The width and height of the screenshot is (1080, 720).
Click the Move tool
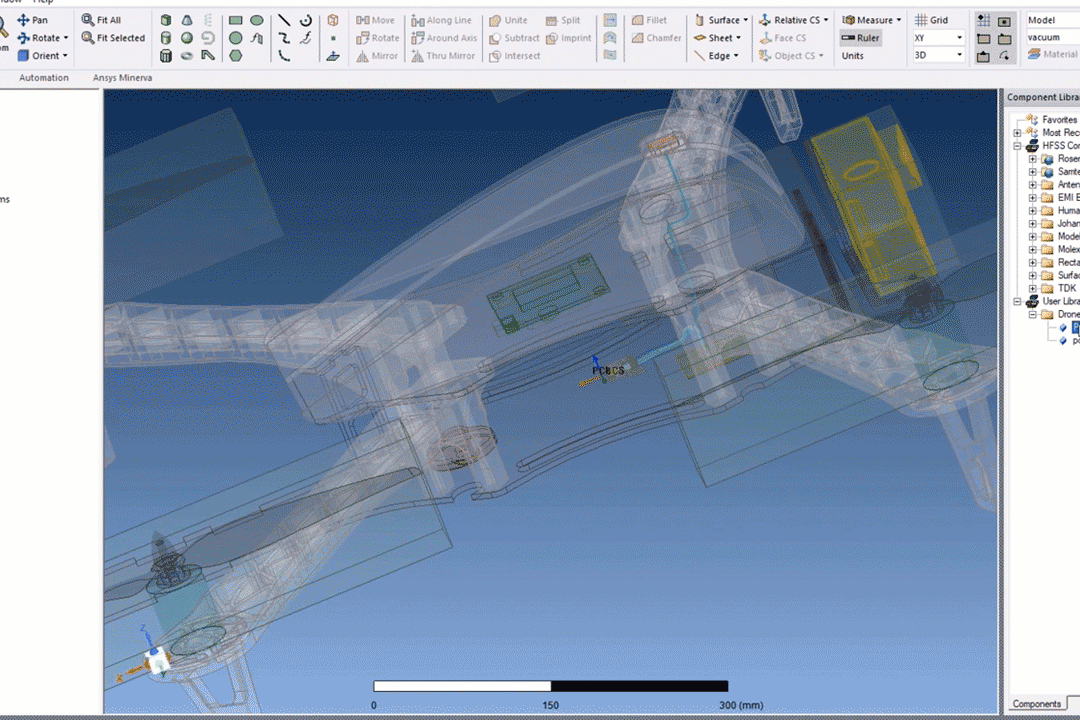(x=375, y=20)
